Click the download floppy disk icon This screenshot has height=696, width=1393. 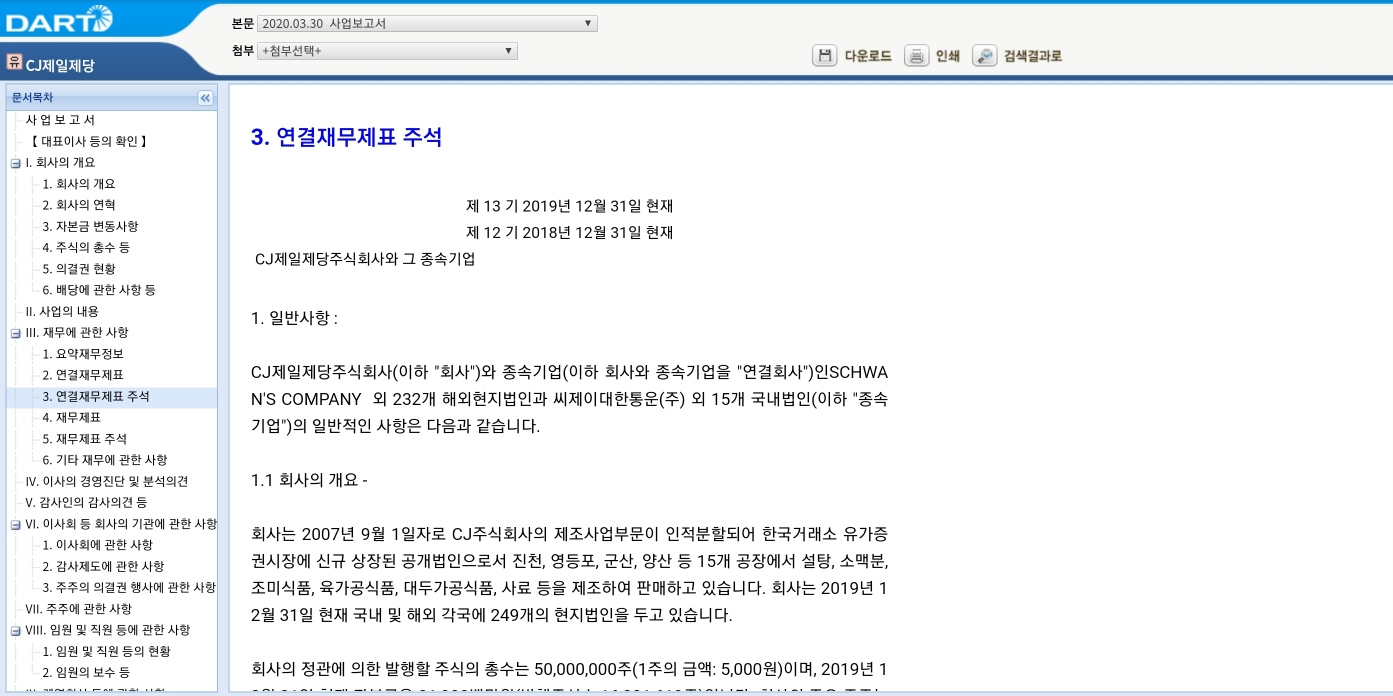[x=825, y=56]
